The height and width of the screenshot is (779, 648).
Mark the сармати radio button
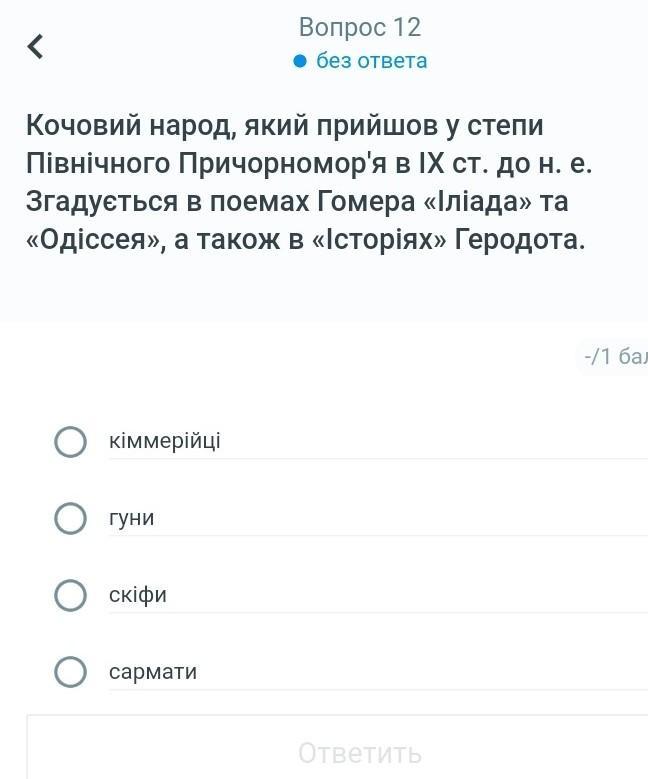coord(70,672)
